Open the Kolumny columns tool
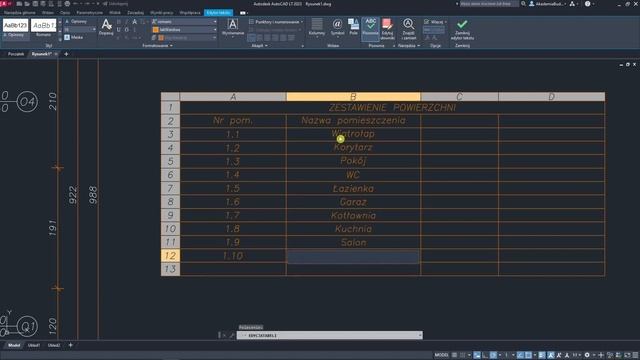Image resolution: width=640 pixels, height=360 pixels. [317, 28]
